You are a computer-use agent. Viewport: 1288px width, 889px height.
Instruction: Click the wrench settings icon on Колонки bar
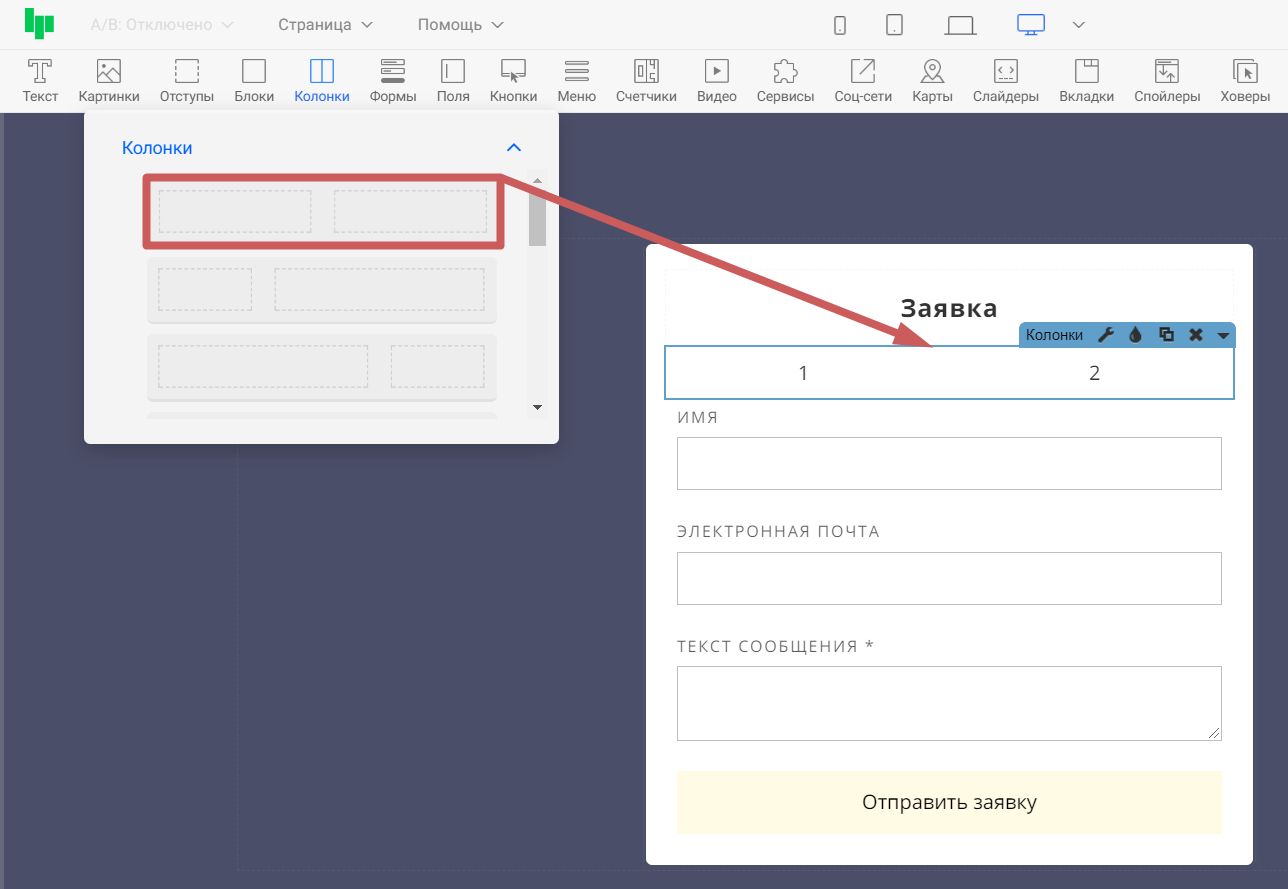pyautogui.click(x=1105, y=335)
